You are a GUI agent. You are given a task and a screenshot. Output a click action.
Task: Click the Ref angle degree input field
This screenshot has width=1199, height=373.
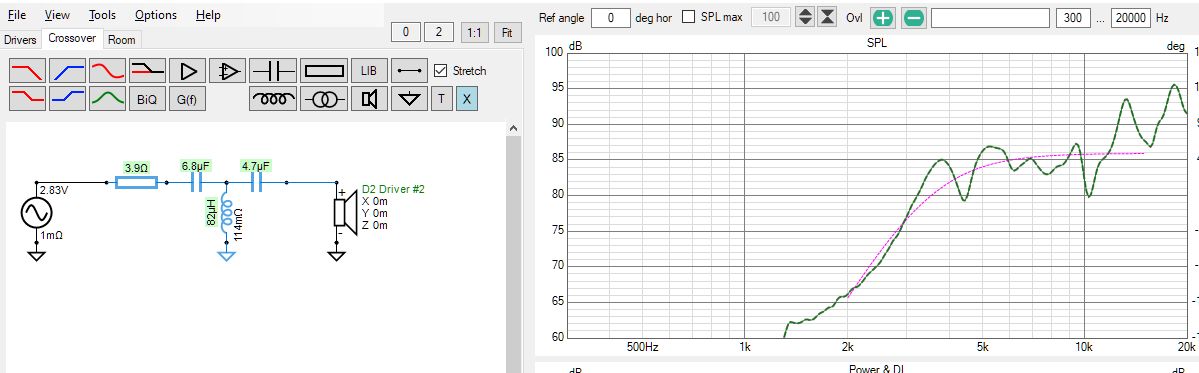(x=610, y=17)
